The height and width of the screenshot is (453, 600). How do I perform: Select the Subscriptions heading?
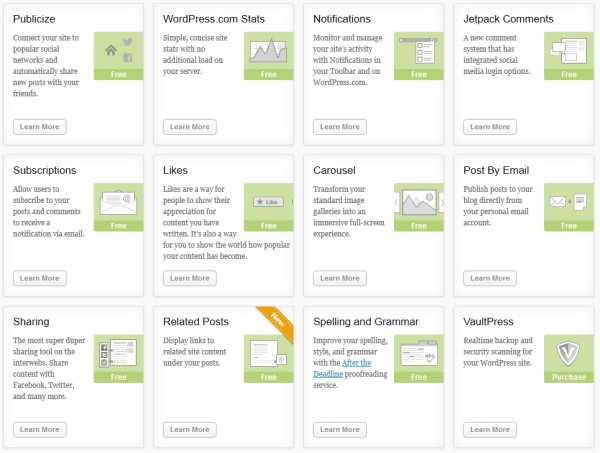click(44, 170)
